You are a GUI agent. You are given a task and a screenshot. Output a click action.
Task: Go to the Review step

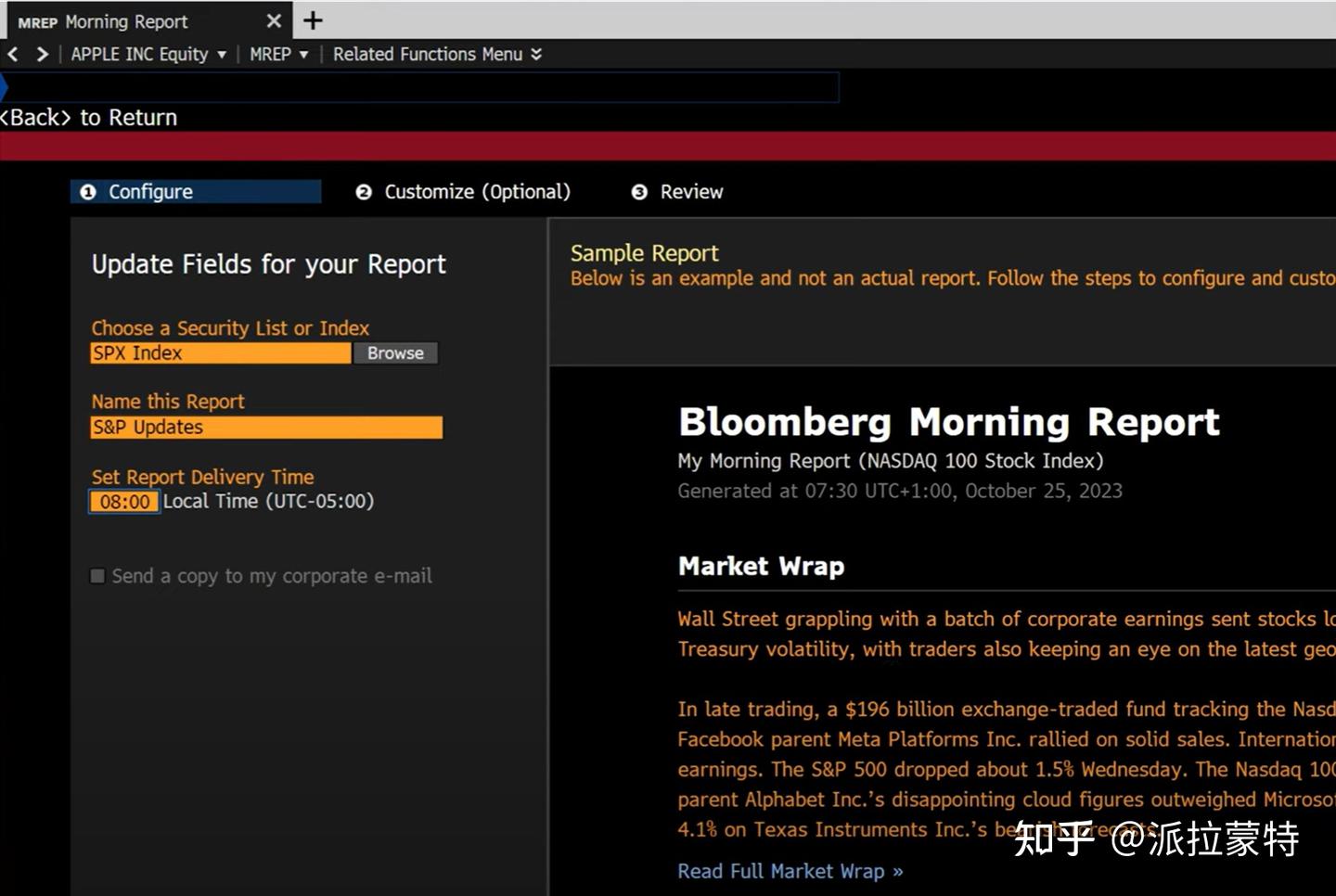pyautogui.click(x=677, y=192)
